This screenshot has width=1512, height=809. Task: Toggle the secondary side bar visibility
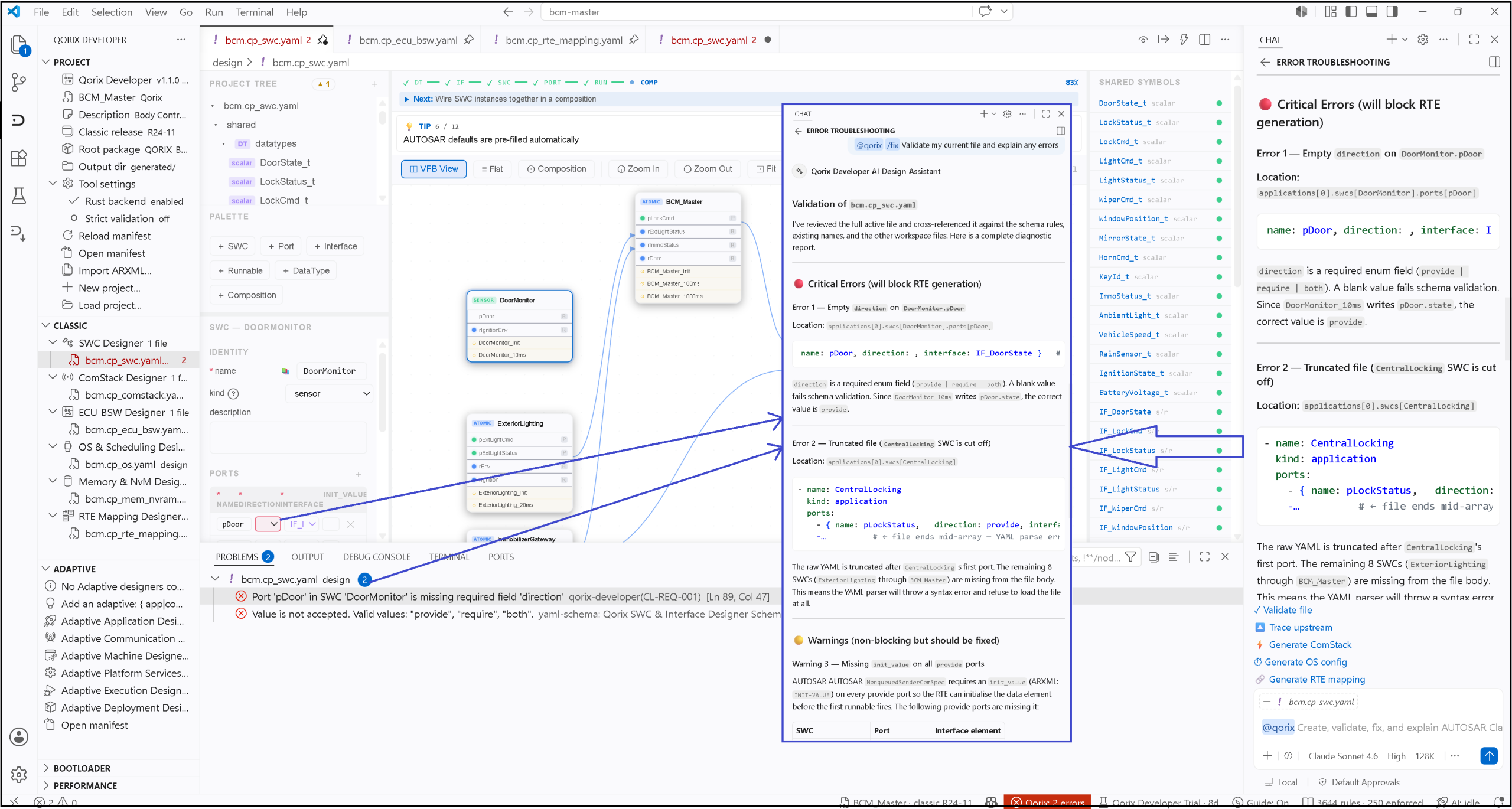tap(1392, 12)
